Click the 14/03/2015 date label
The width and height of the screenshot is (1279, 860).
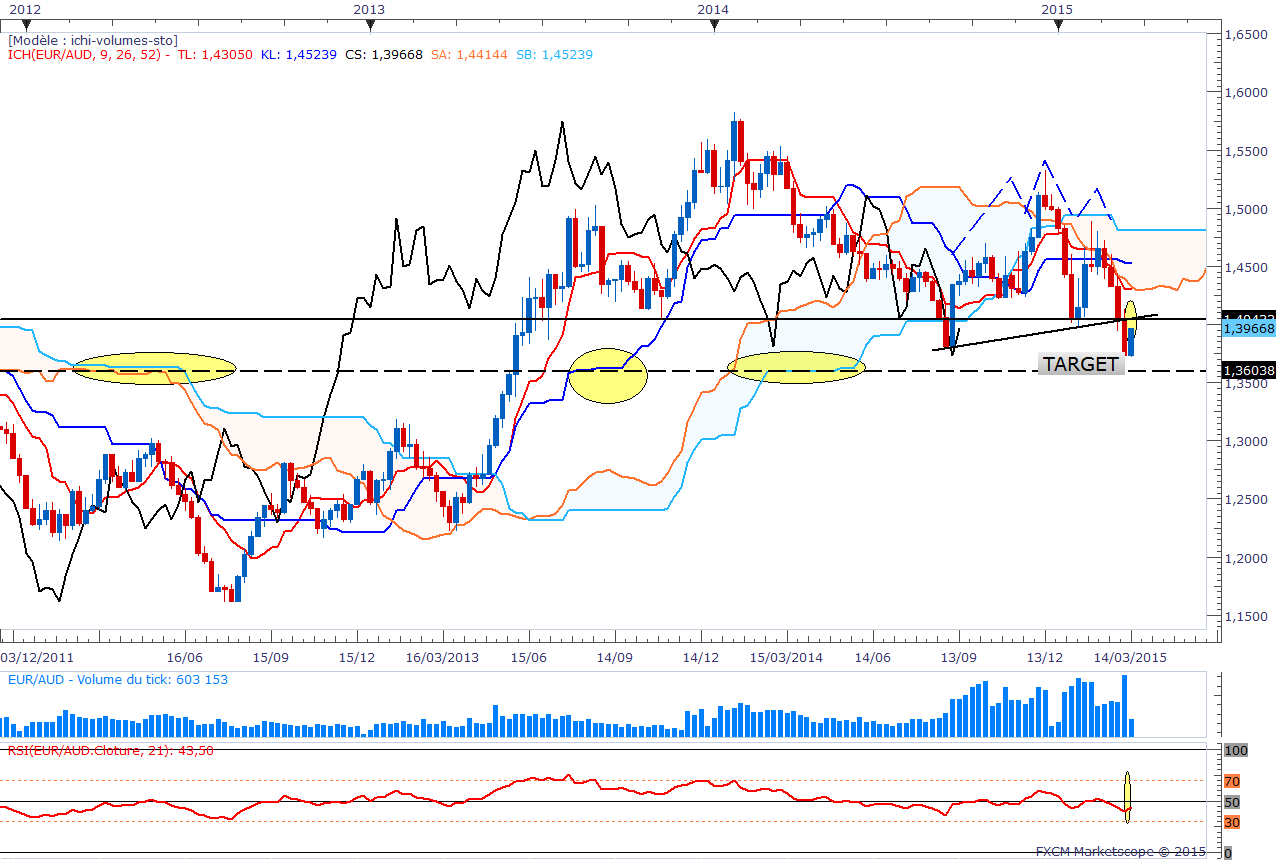1130,658
